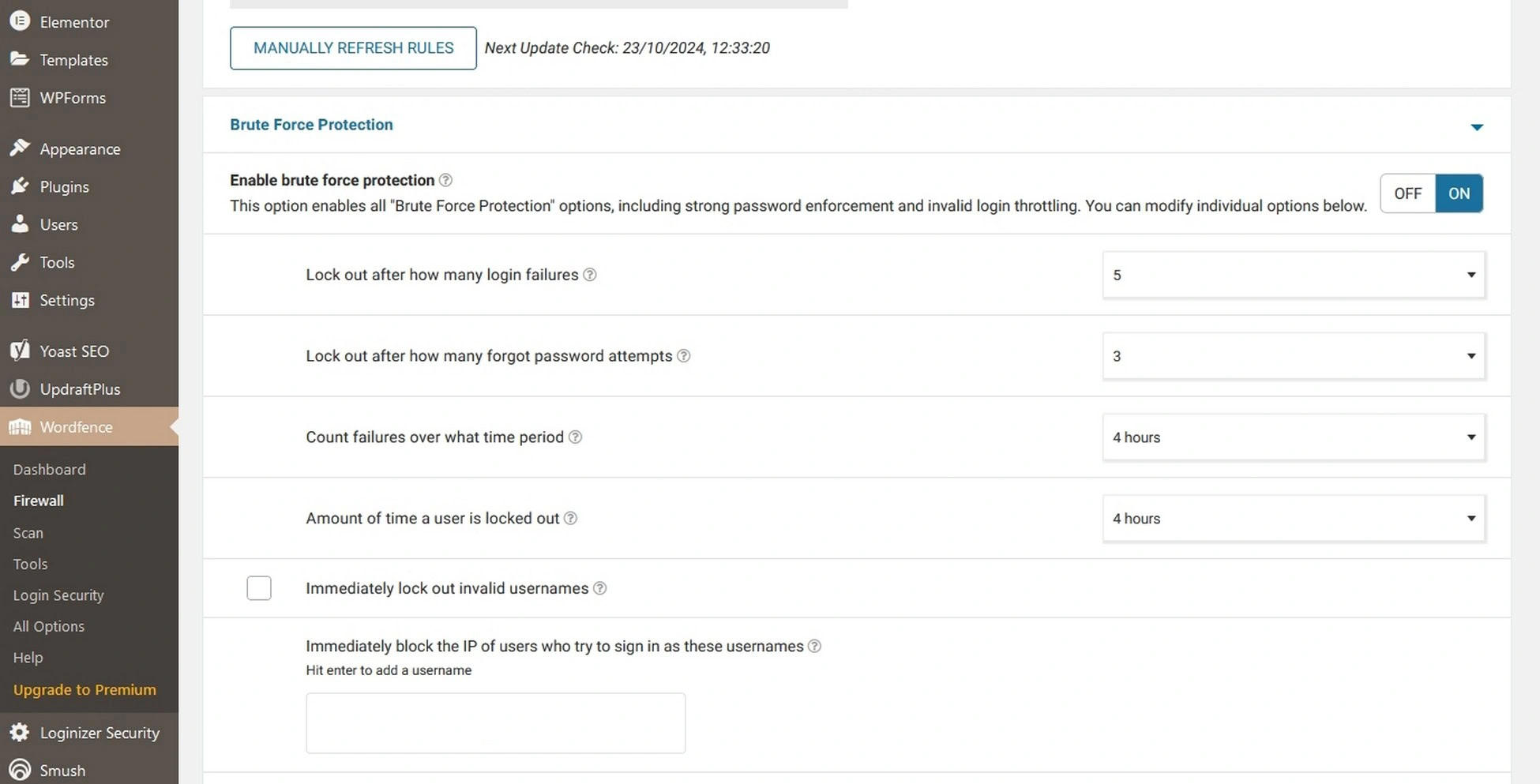Click the blocked usernames input field
Viewport: 1540px width, 784px height.
[495, 722]
